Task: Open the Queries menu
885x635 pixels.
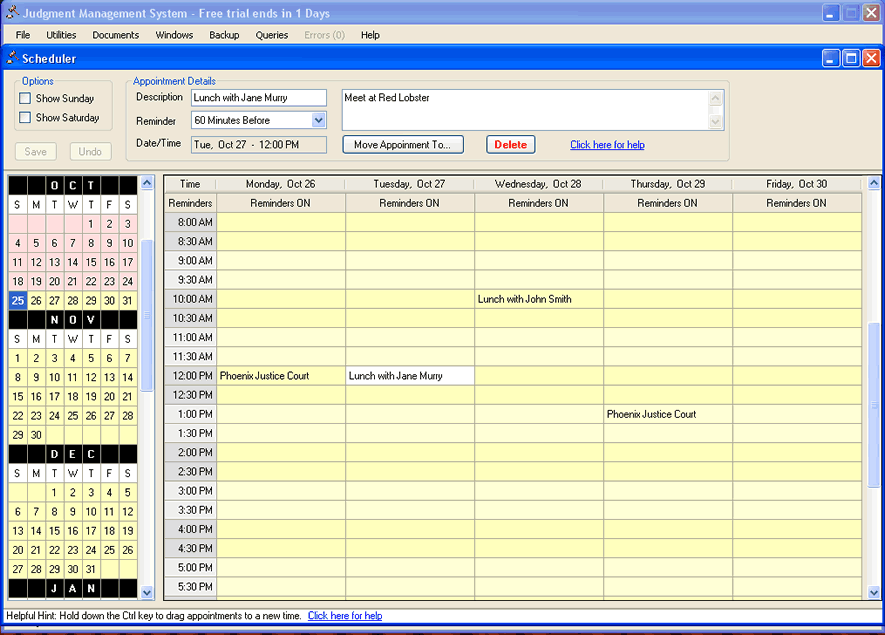Action: tap(271, 35)
